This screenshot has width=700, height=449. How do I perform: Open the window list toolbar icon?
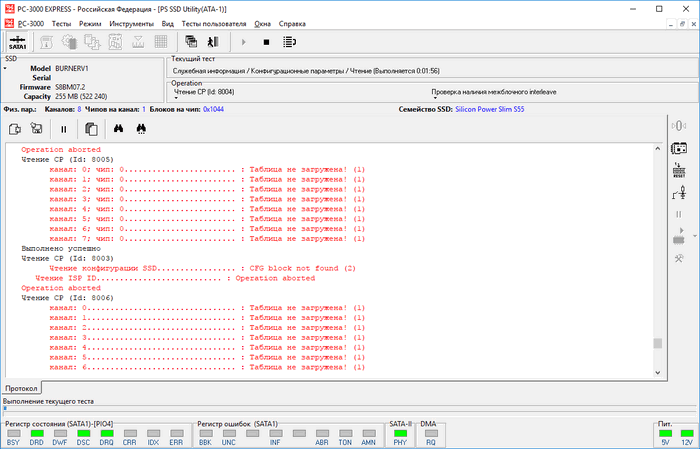(x=191, y=42)
